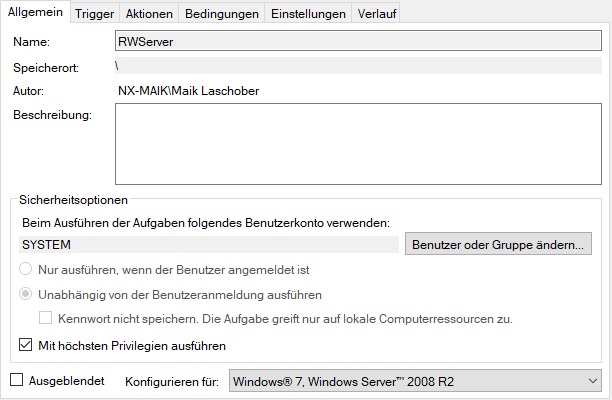
Task: Click the author name NX-MAIK\Maik Laschober
Action: (x=187, y=91)
